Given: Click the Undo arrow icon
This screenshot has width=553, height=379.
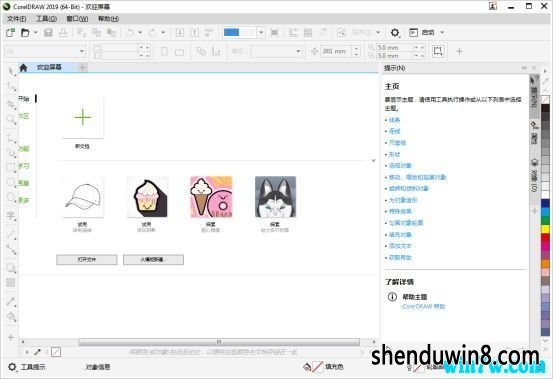Looking at the screenshot, I should [130, 33].
